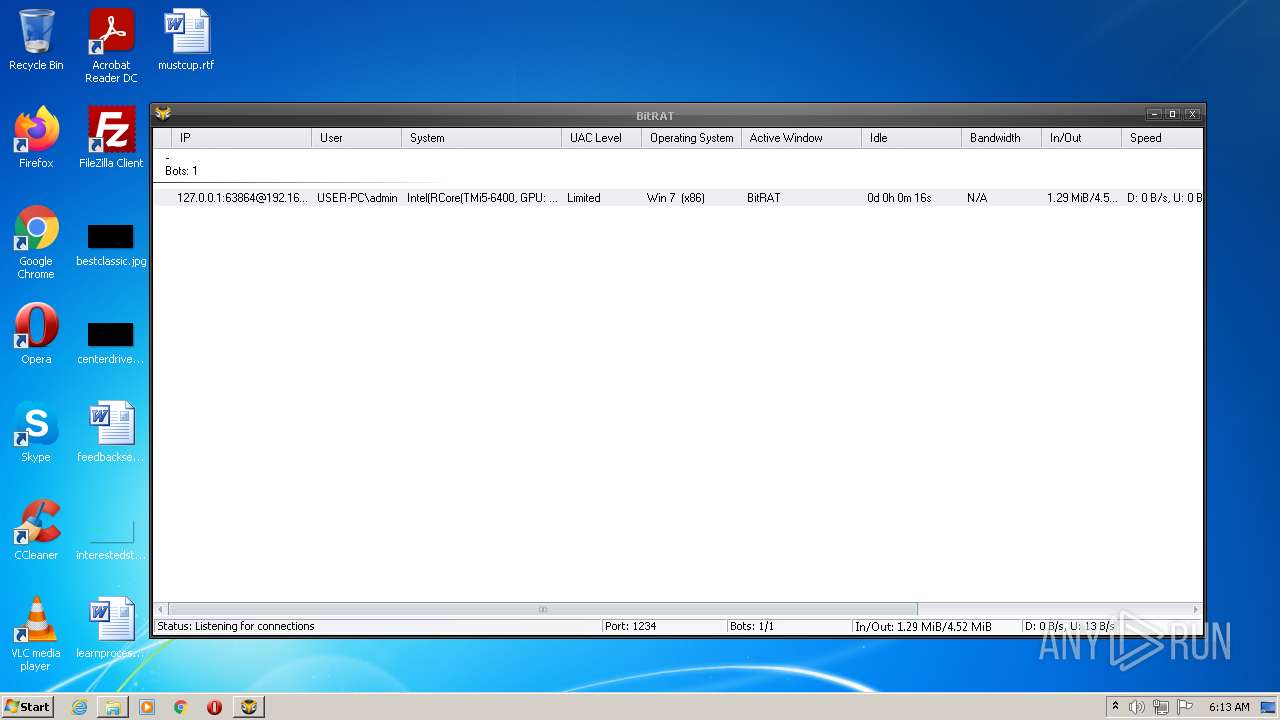The image size is (1280, 720).
Task: Click the 'Port: 1234' status entry
Action: (x=630, y=626)
